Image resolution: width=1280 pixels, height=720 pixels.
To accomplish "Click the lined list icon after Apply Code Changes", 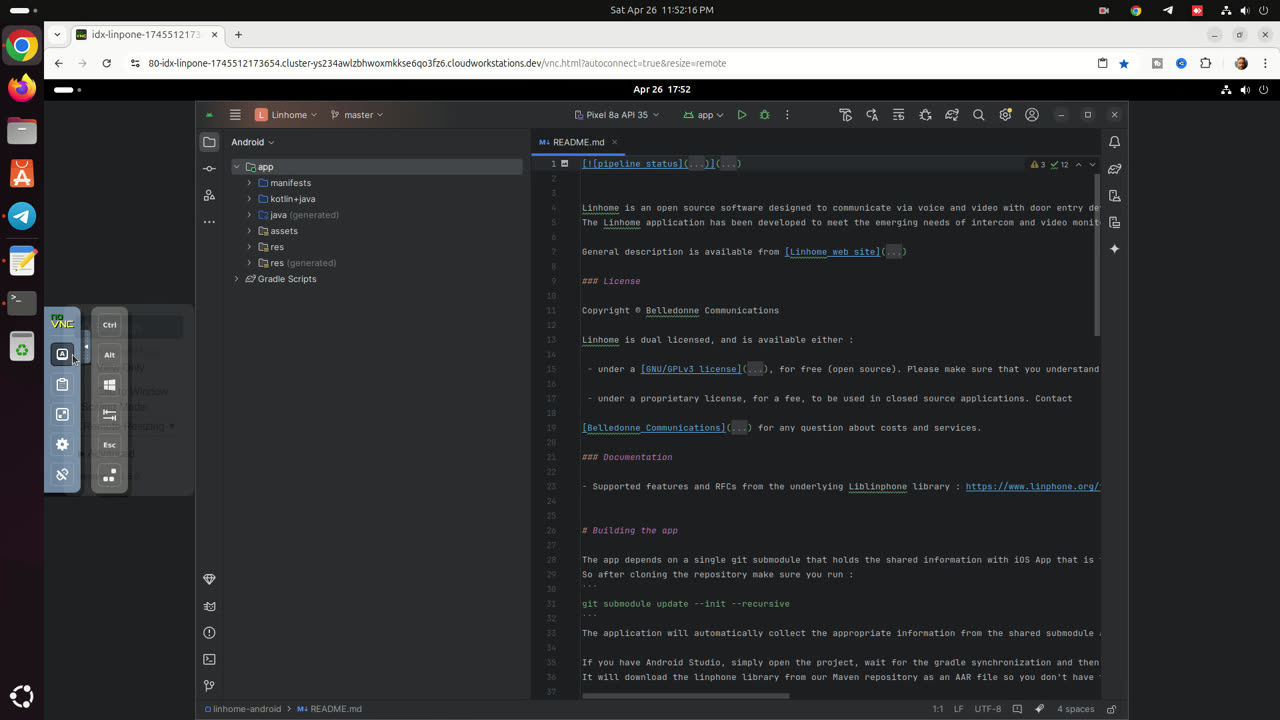I will click(899, 115).
